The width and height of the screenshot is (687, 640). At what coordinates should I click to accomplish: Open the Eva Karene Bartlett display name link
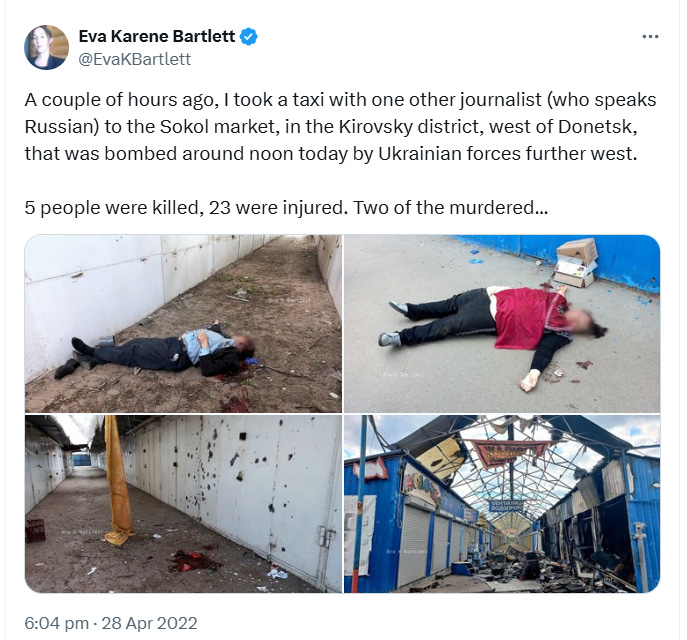click(x=157, y=36)
